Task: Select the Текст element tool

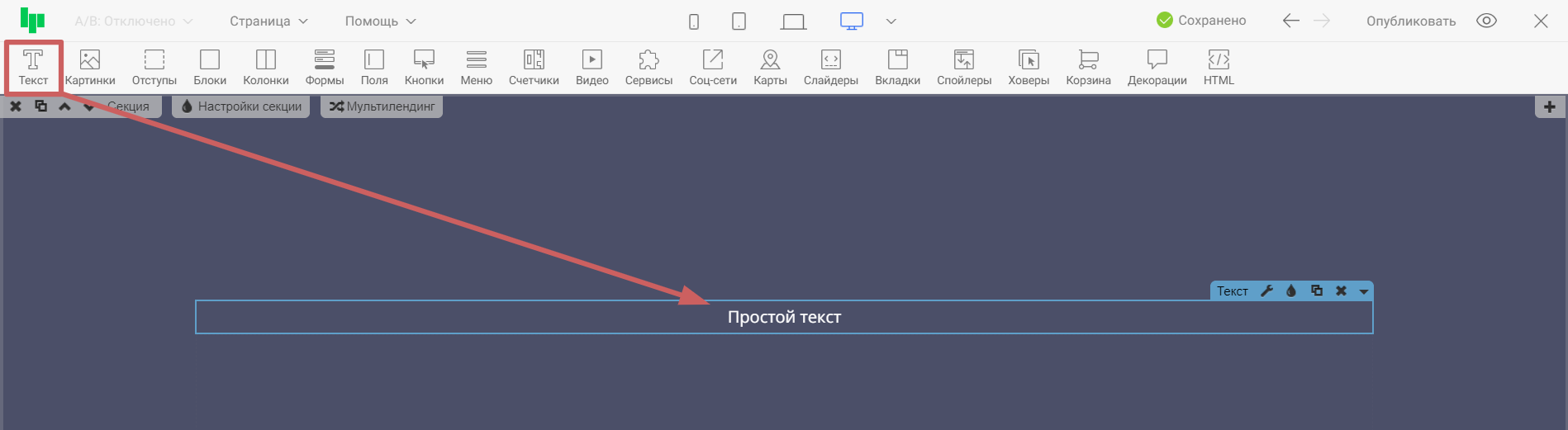Action: 33,67
